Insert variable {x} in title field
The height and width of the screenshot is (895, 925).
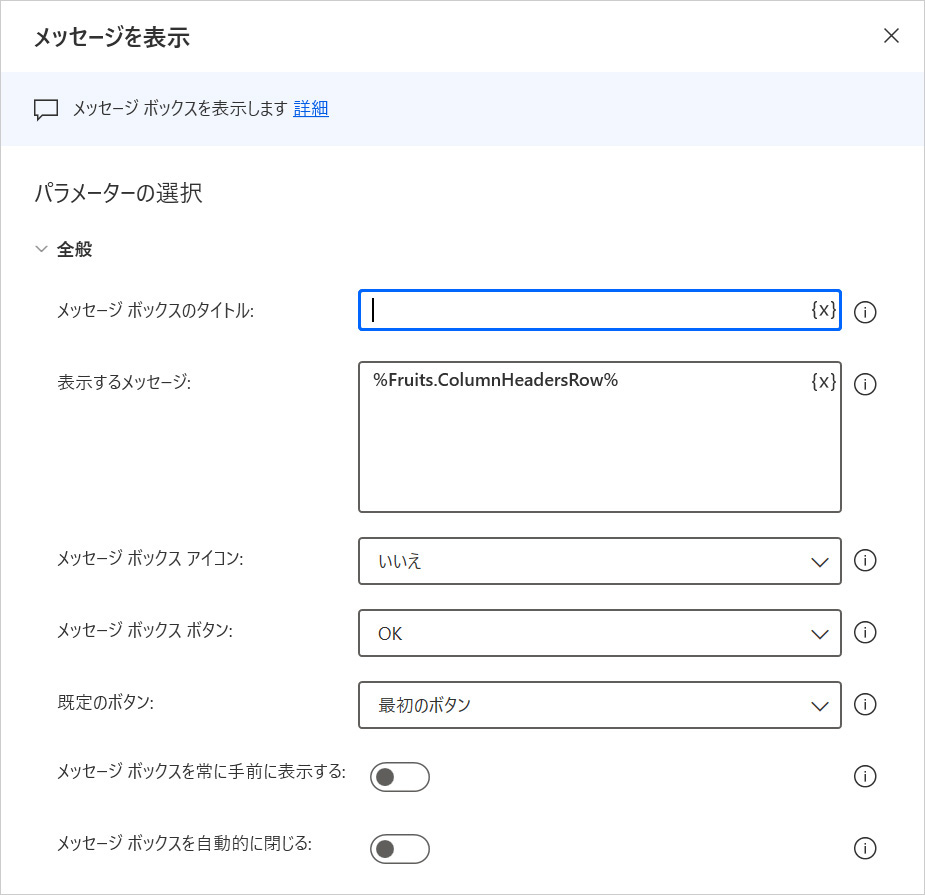[x=823, y=310]
